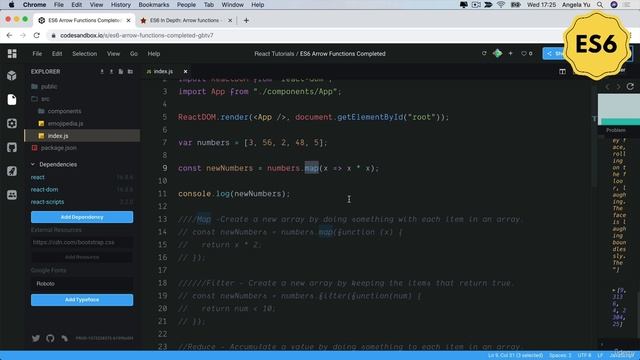
Task: Open the CodeSandbox dashboard grid icon
Action: [x=12, y=53]
